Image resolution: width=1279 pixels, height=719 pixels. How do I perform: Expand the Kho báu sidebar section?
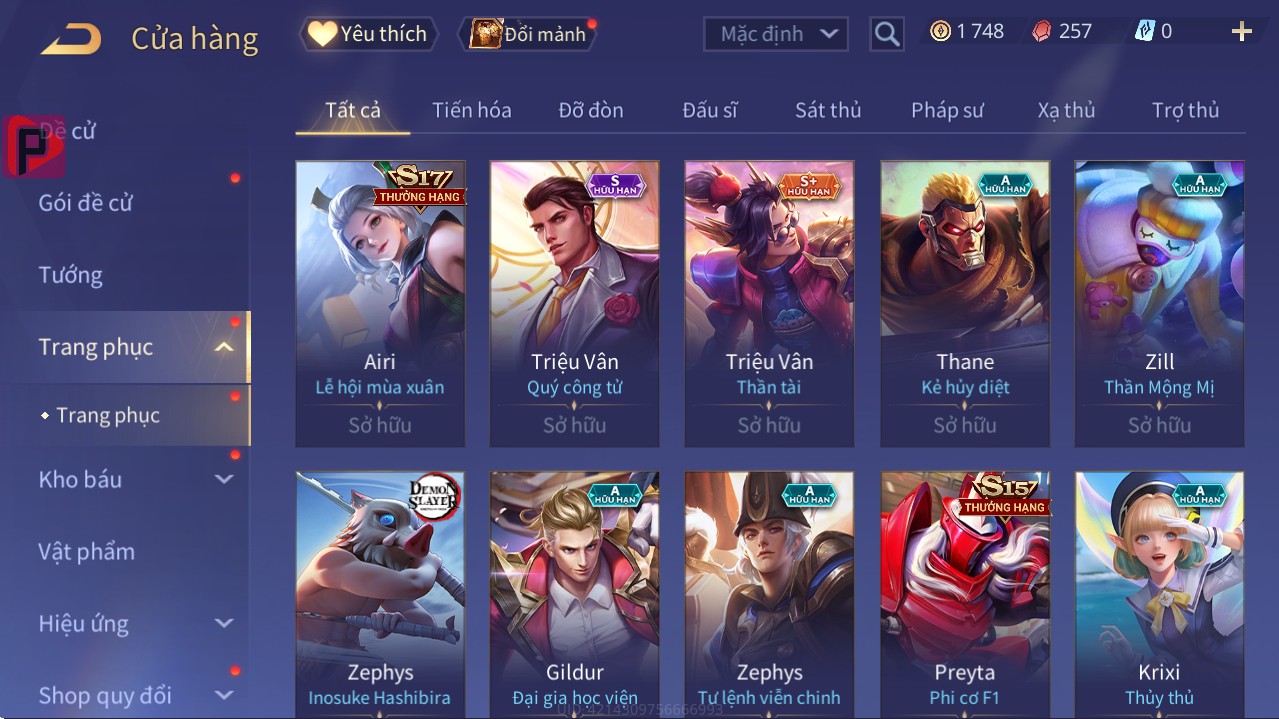click(224, 479)
